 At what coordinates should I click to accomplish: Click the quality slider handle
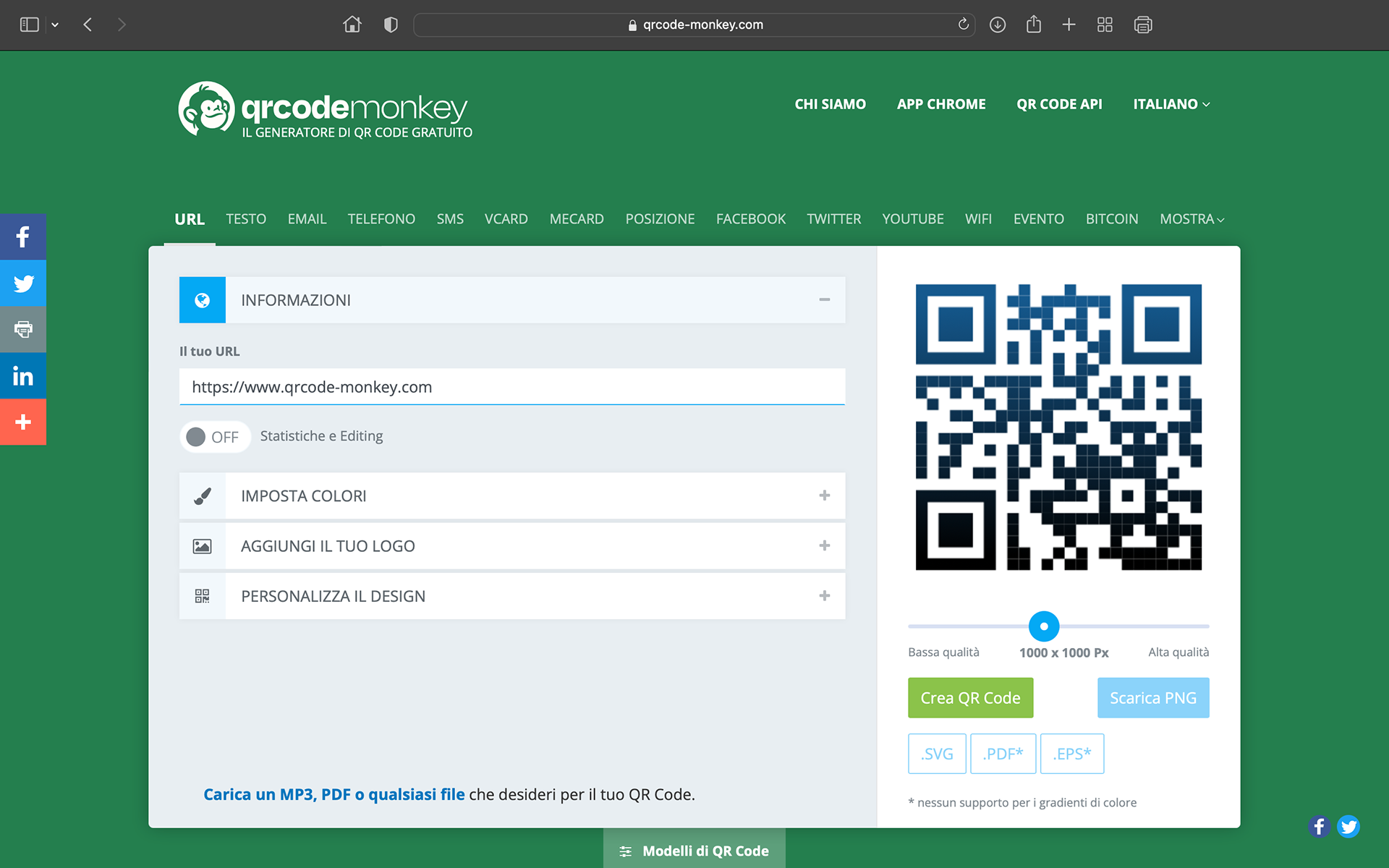tap(1044, 626)
